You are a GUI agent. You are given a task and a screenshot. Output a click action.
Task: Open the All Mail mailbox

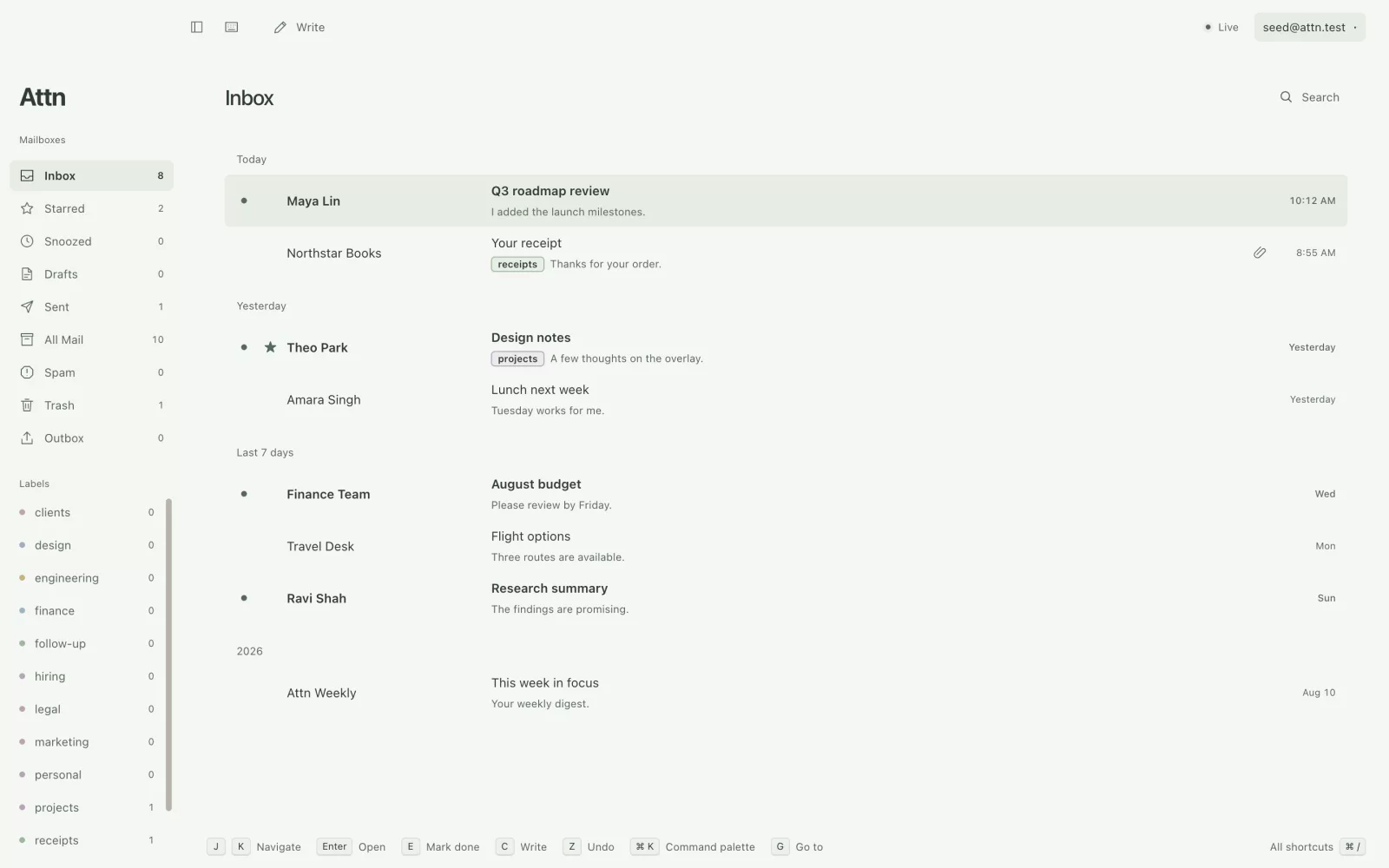pos(91,339)
